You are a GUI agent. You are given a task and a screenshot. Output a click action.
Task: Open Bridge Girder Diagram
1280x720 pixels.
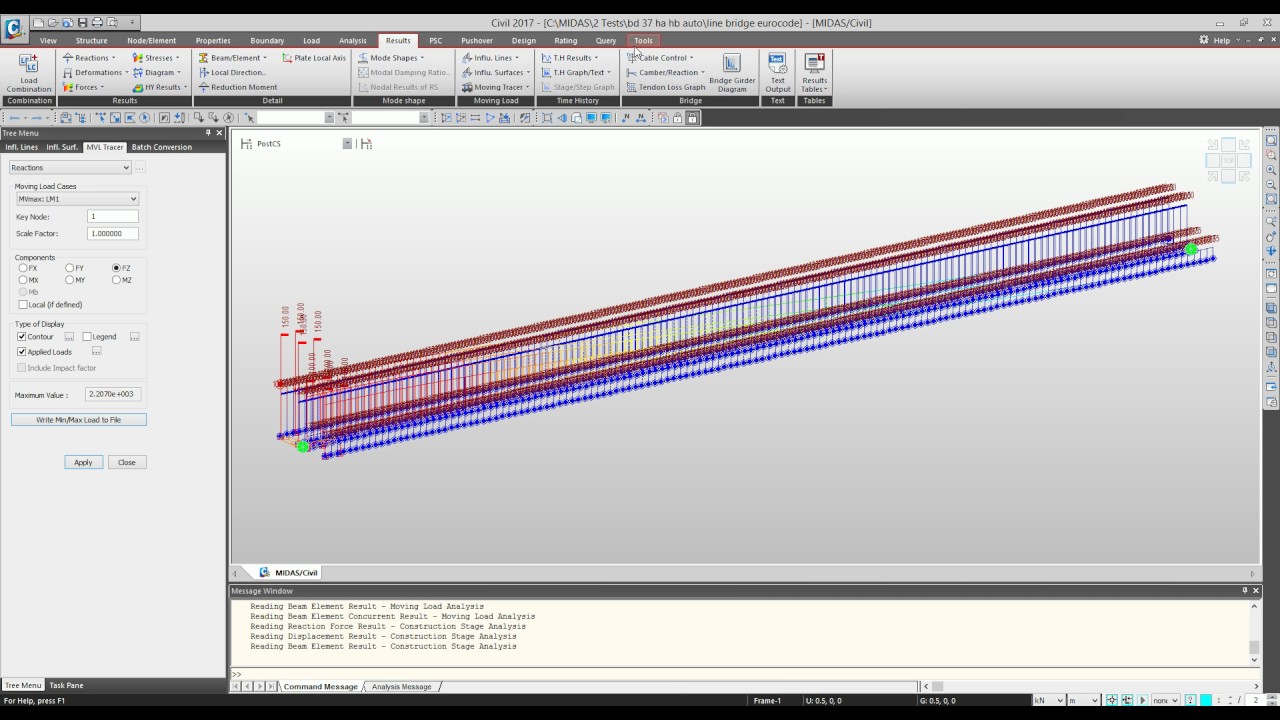tap(732, 72)
